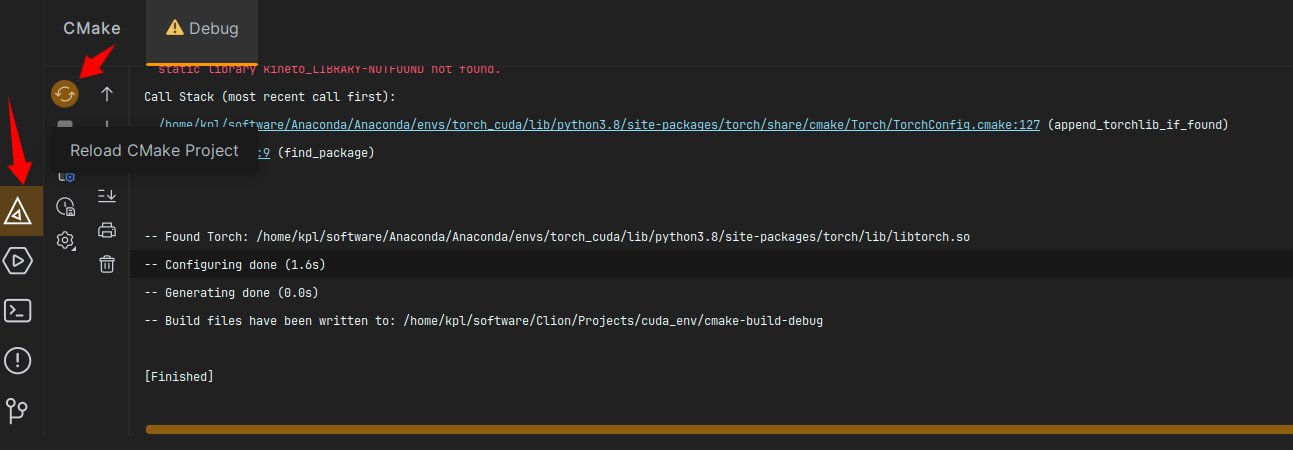
Task: Click the '-- Configuring done (1.6s)' line
Action: click(235, 265)
